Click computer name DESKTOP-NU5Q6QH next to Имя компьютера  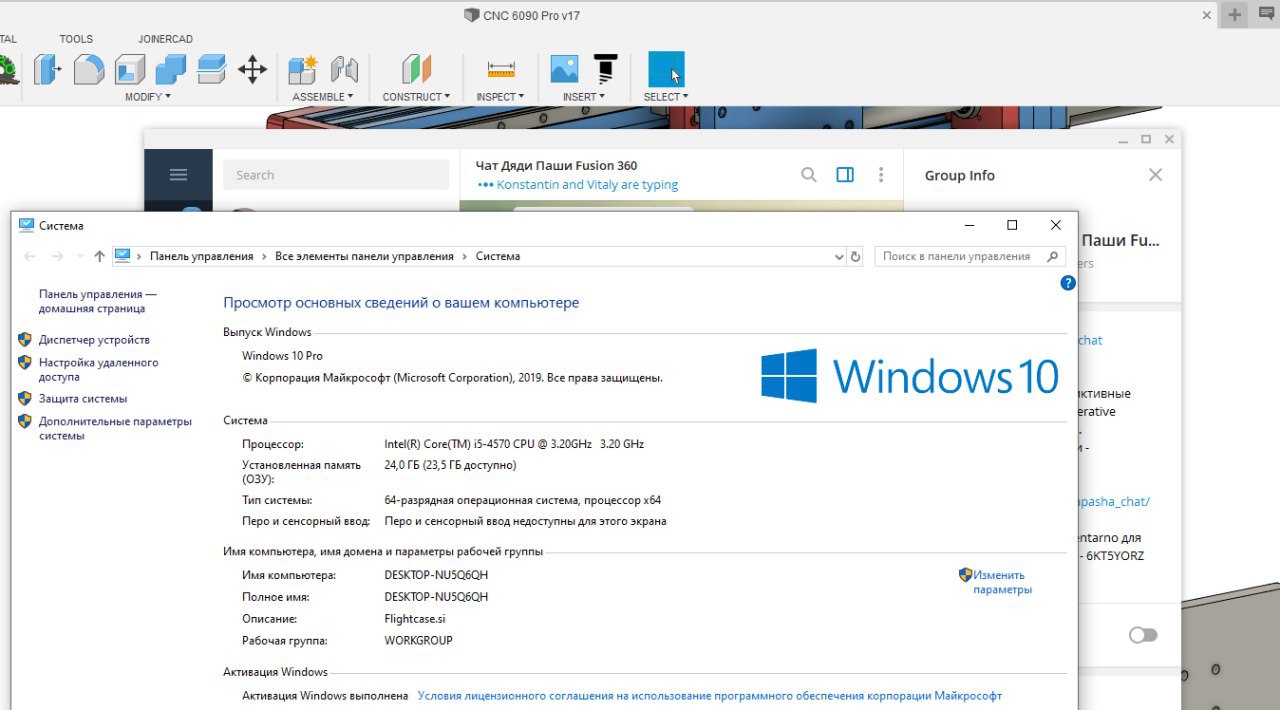[x=436, y=575]
